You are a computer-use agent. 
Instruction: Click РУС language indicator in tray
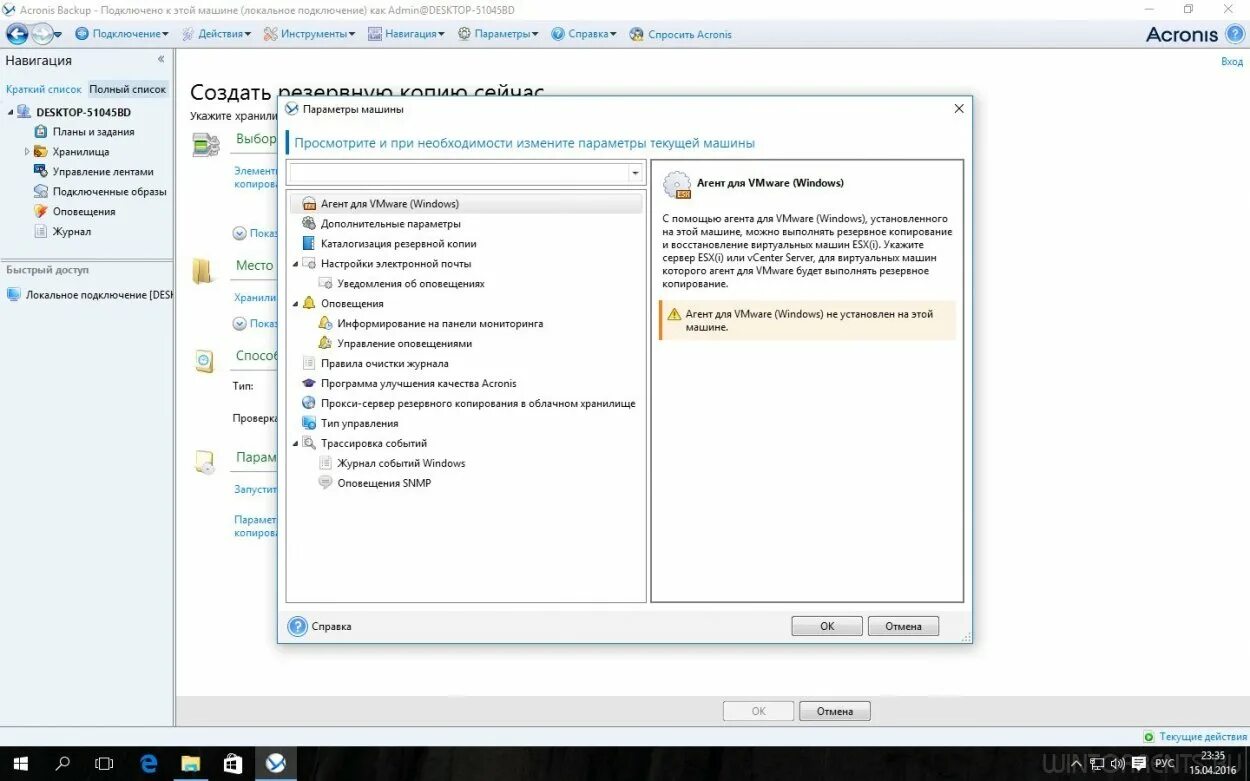tap(1164, 764)
